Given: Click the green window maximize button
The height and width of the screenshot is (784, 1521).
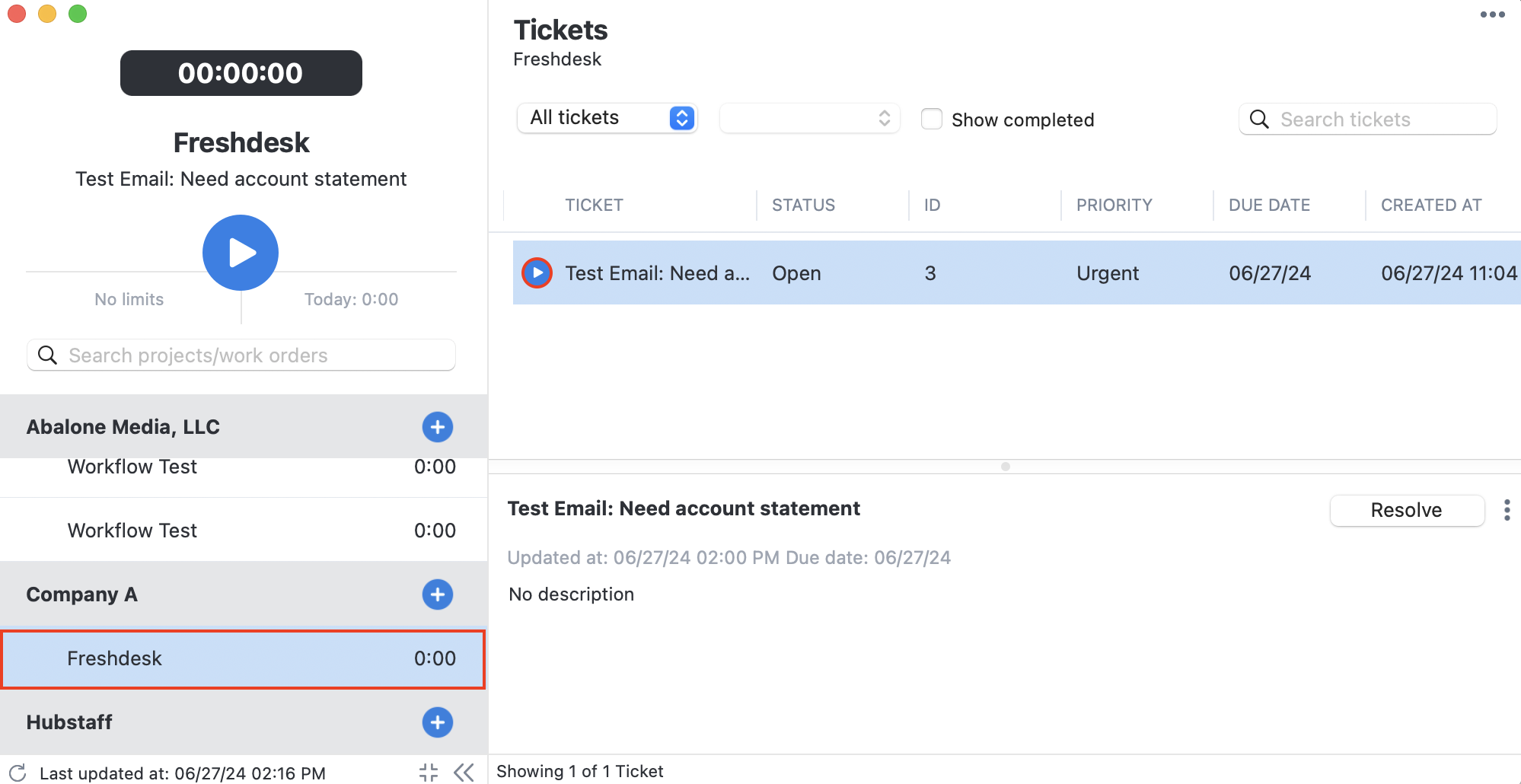Looking at the screenshot, I should (78, 14).
